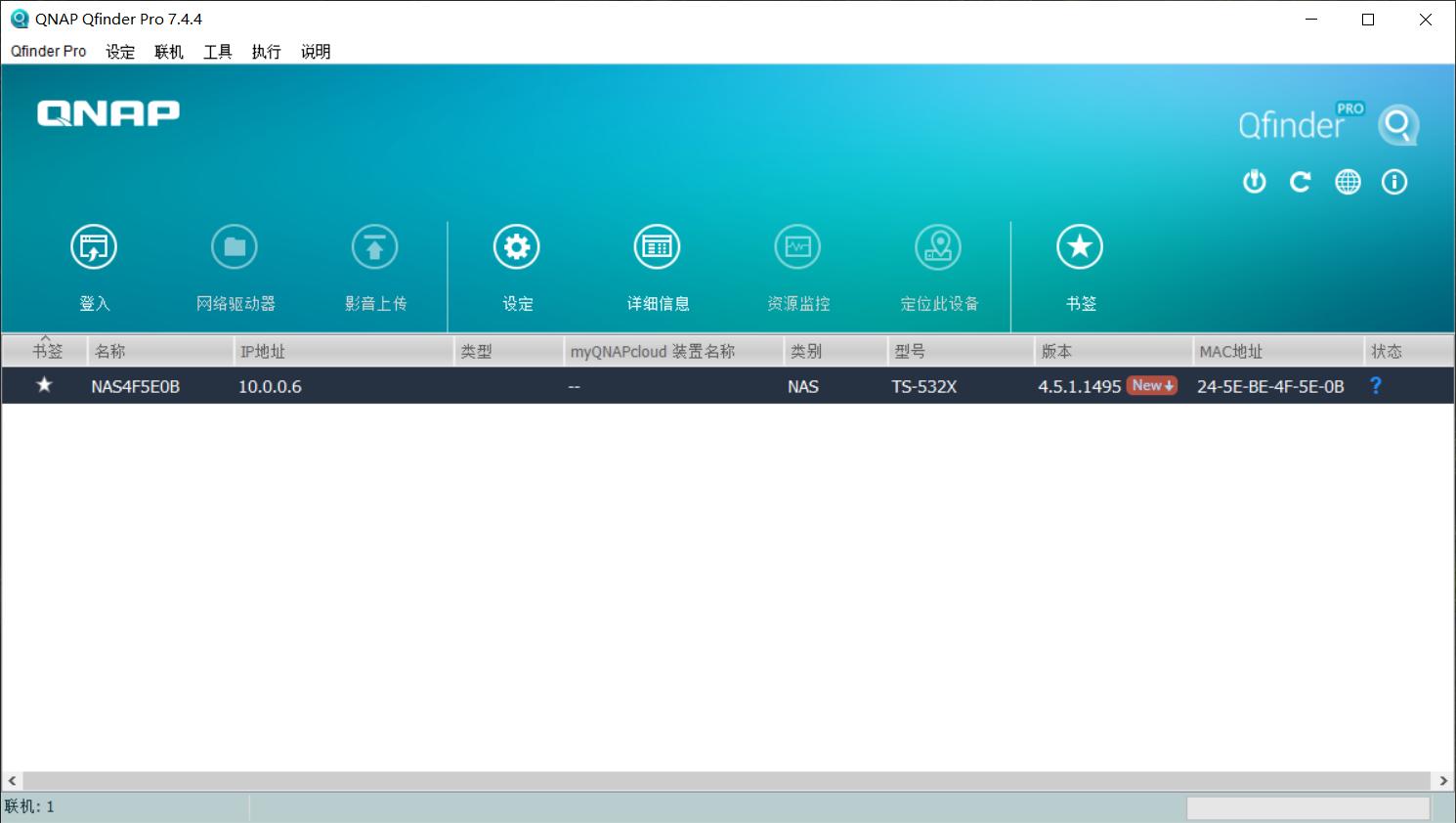This screenshot has height=823, width=1456.
Task: Open the 设定 settings icon on toolbar
Action: 517,246
